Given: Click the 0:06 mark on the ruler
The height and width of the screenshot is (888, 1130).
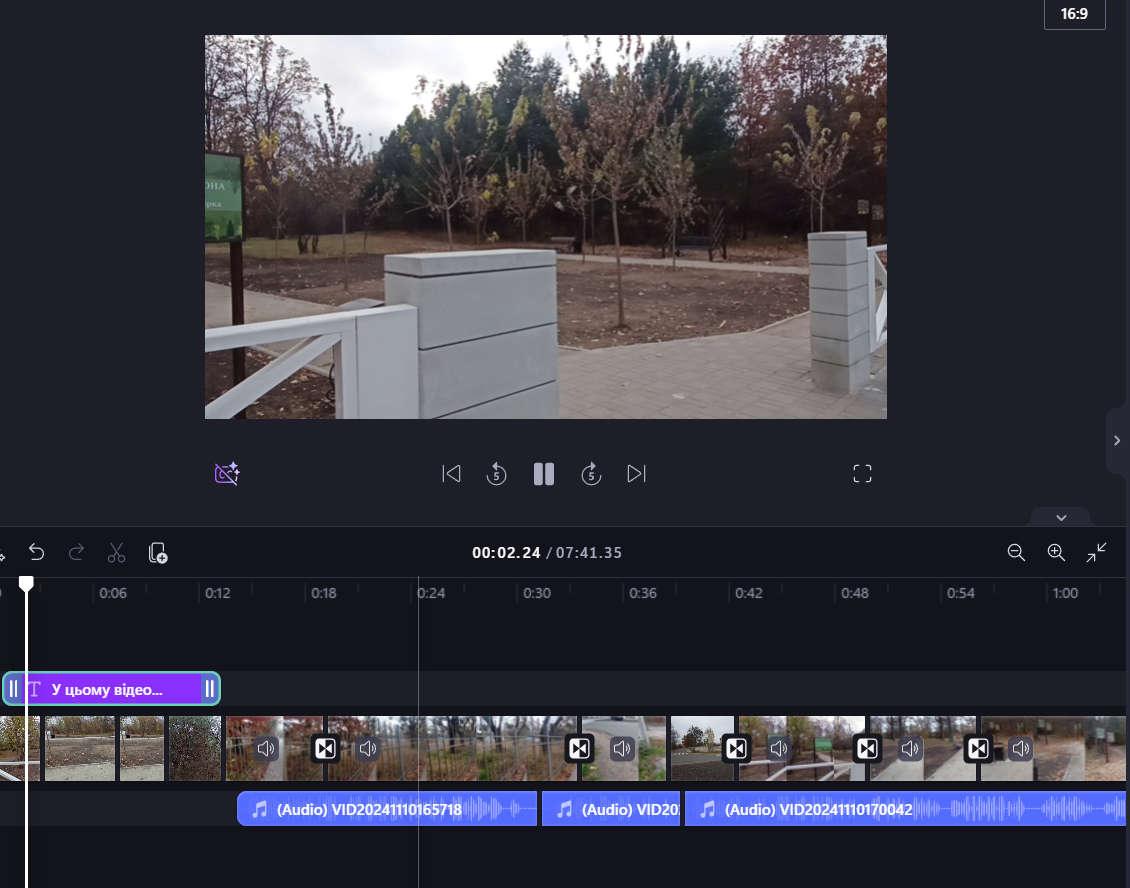Looking at the screenshot, I should [x=112, y=593].
